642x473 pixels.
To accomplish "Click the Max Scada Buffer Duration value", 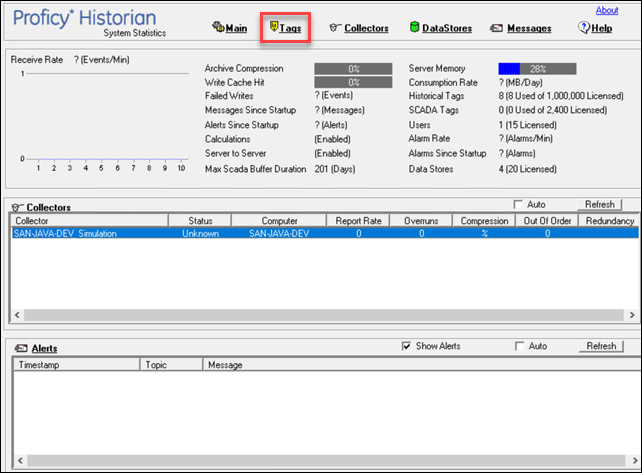I will (x=335, y=169).
